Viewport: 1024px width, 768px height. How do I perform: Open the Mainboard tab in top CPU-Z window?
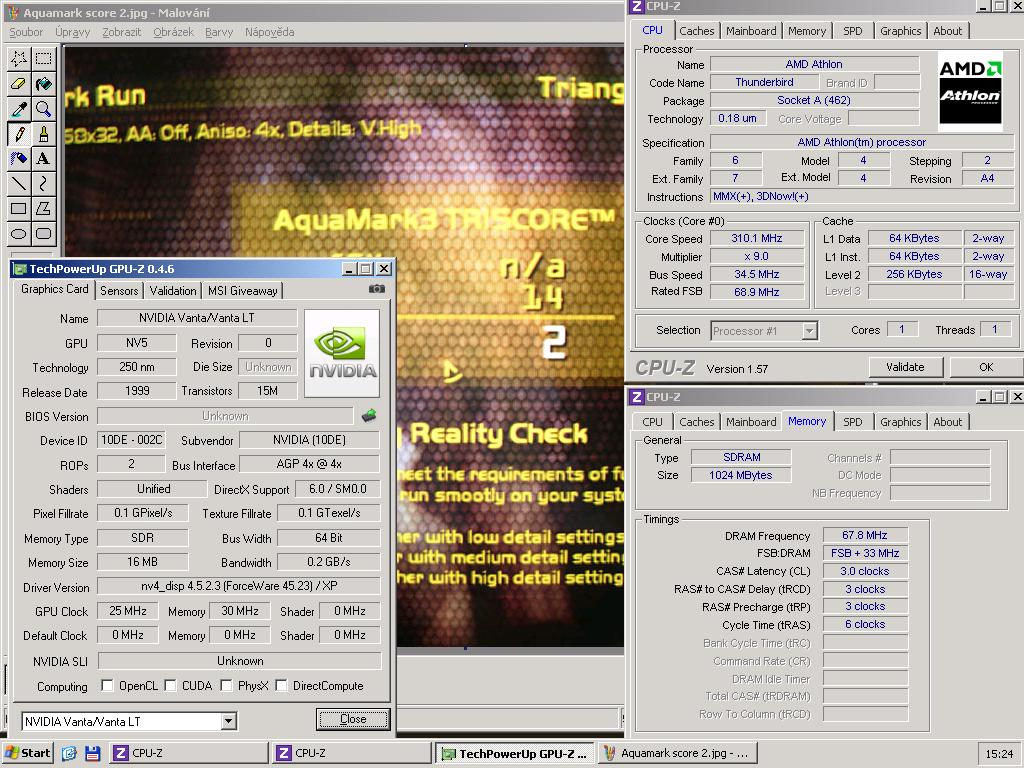tap(751, 31)
